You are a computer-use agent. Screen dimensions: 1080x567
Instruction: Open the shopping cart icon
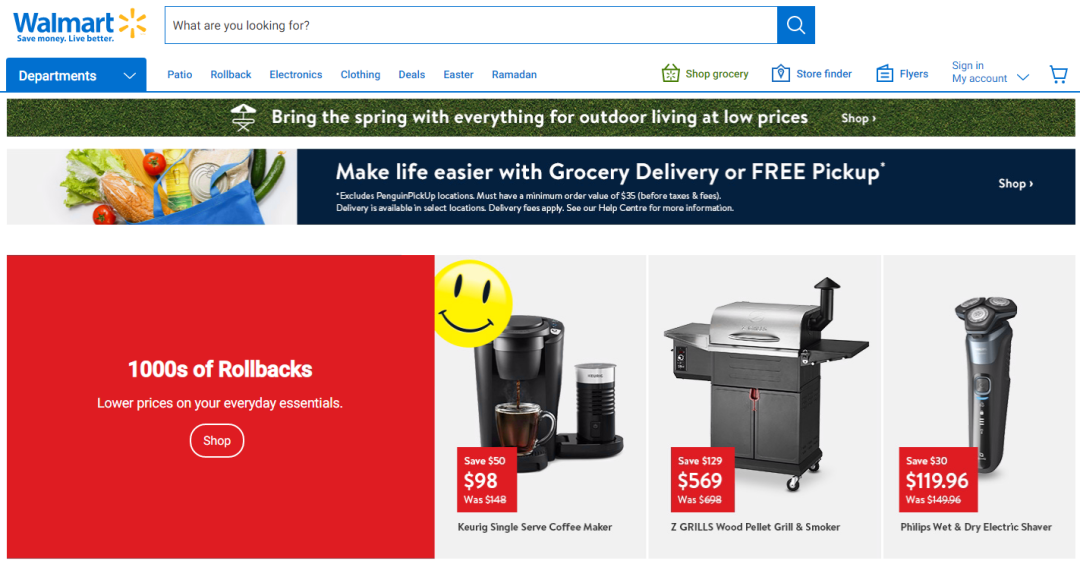coord(1059,74)
